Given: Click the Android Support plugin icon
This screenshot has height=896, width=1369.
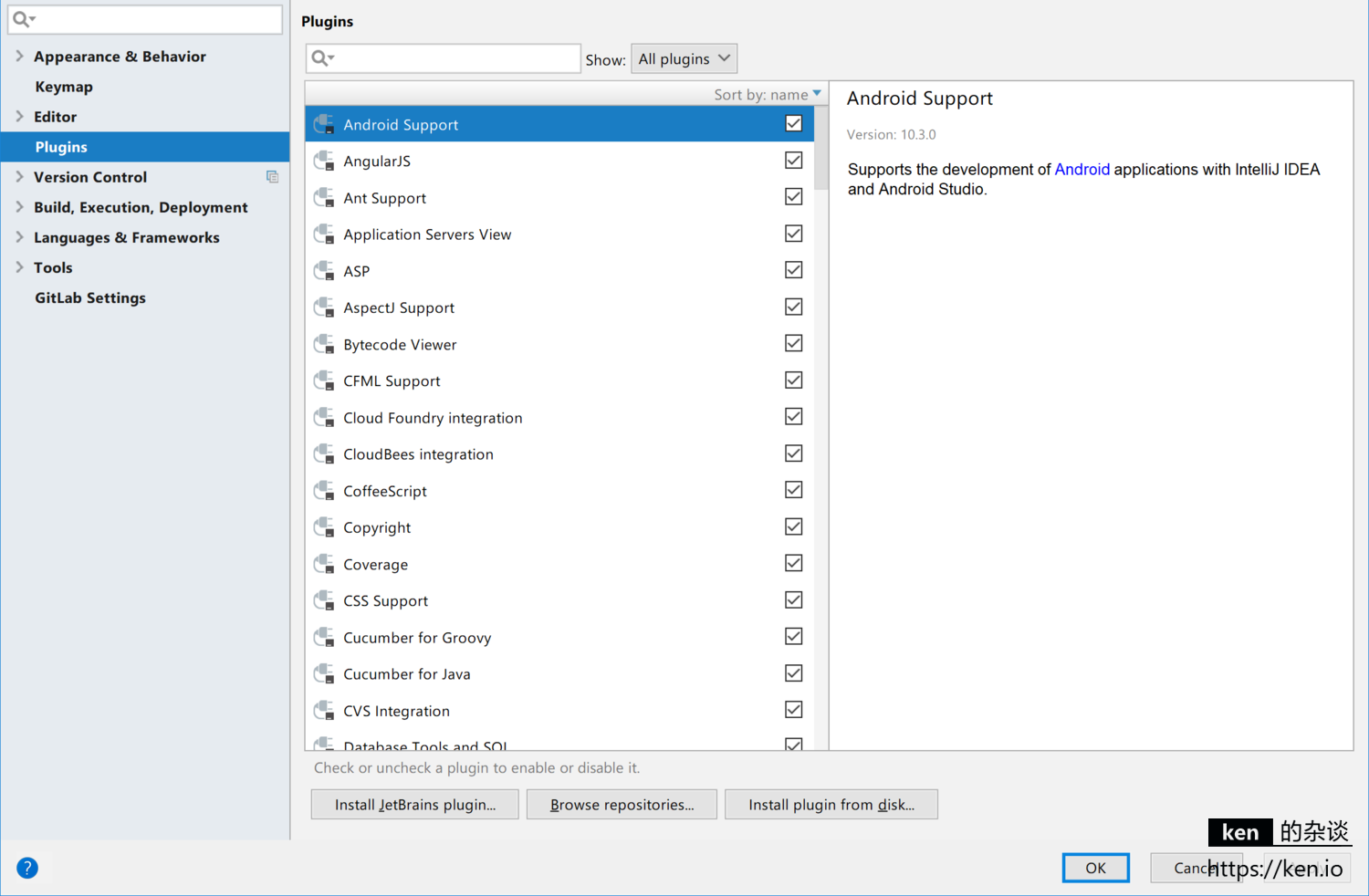Looking at the screenshot, I should coord(324,125).
